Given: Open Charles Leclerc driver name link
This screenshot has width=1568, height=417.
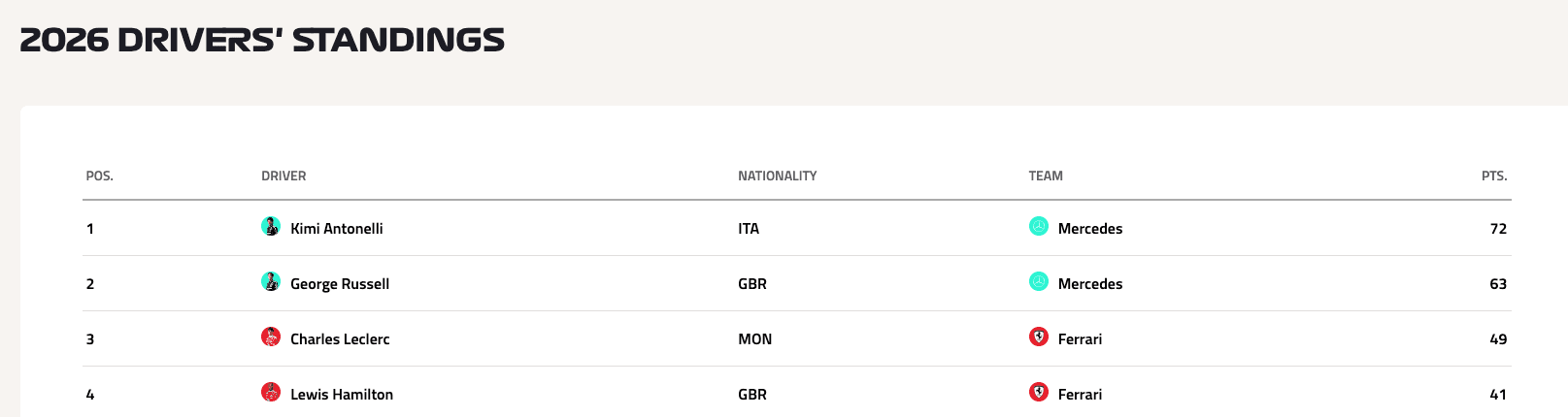Looking at the screenshot, I should (x=340, y=339).
